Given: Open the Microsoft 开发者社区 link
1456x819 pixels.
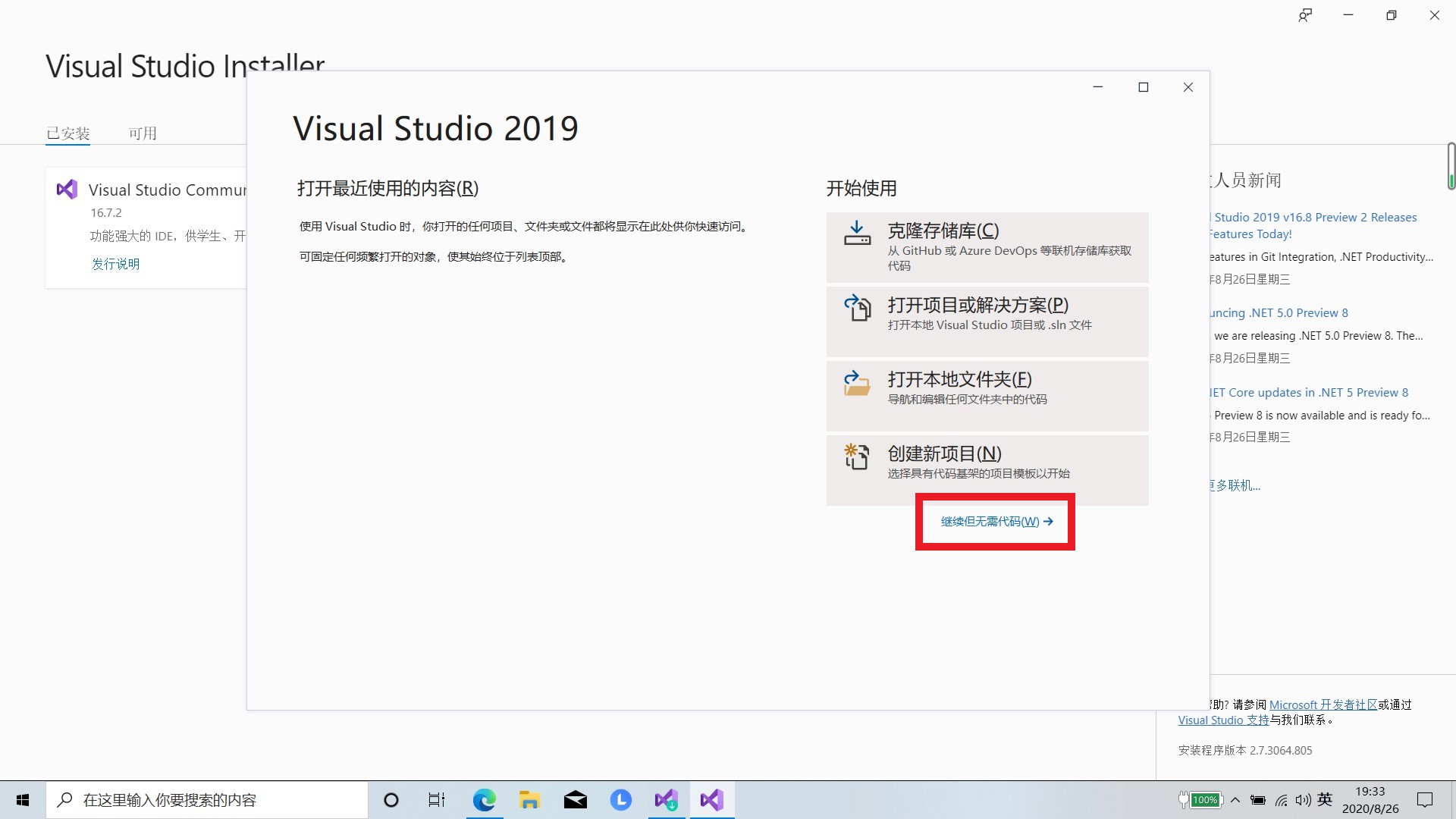Looking at the screenshot, I should pyautogui.click(x=1323, y=704).
